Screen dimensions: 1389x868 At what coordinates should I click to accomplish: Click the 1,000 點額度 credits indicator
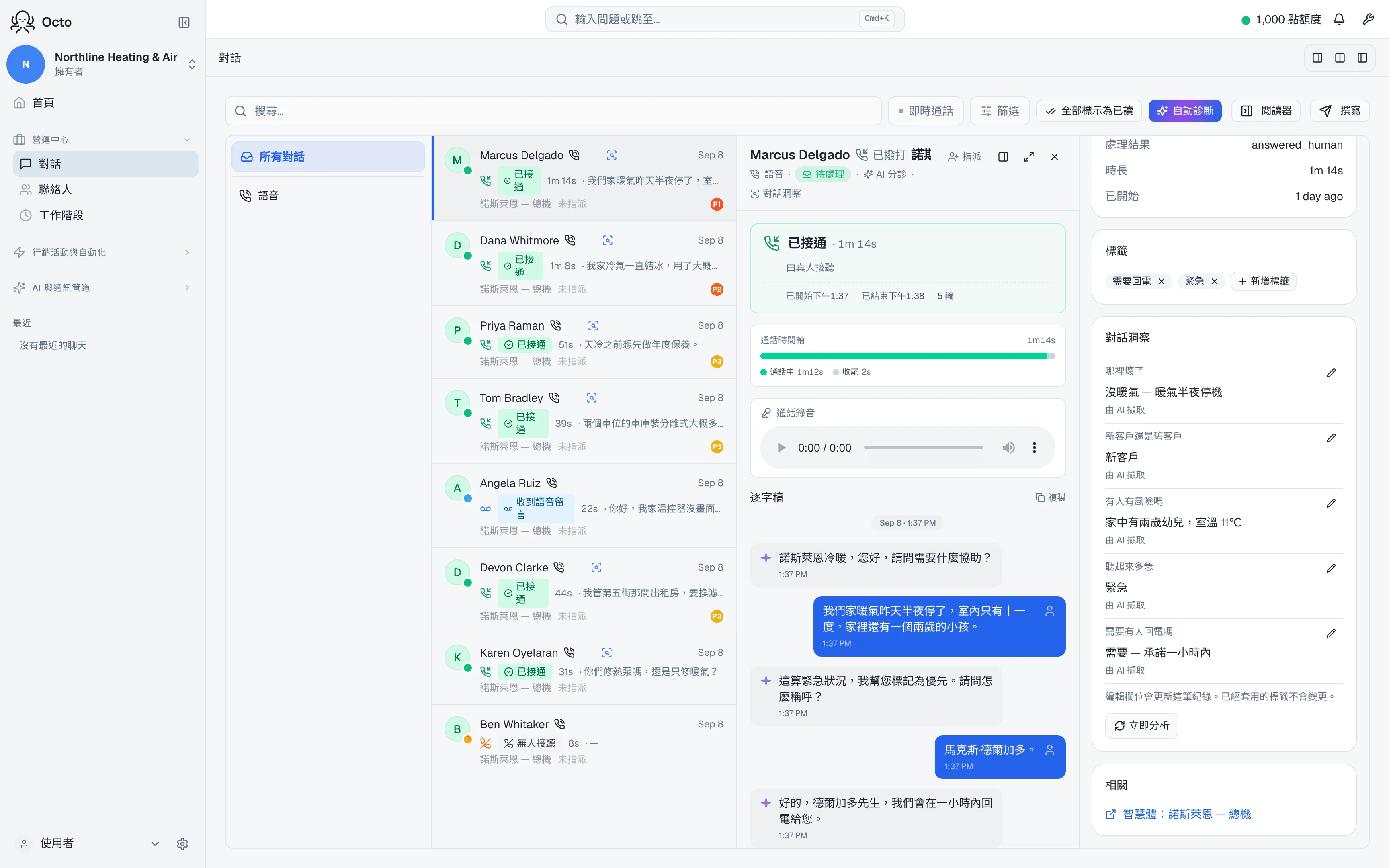pyautogui.click(x=1281, y=20)
